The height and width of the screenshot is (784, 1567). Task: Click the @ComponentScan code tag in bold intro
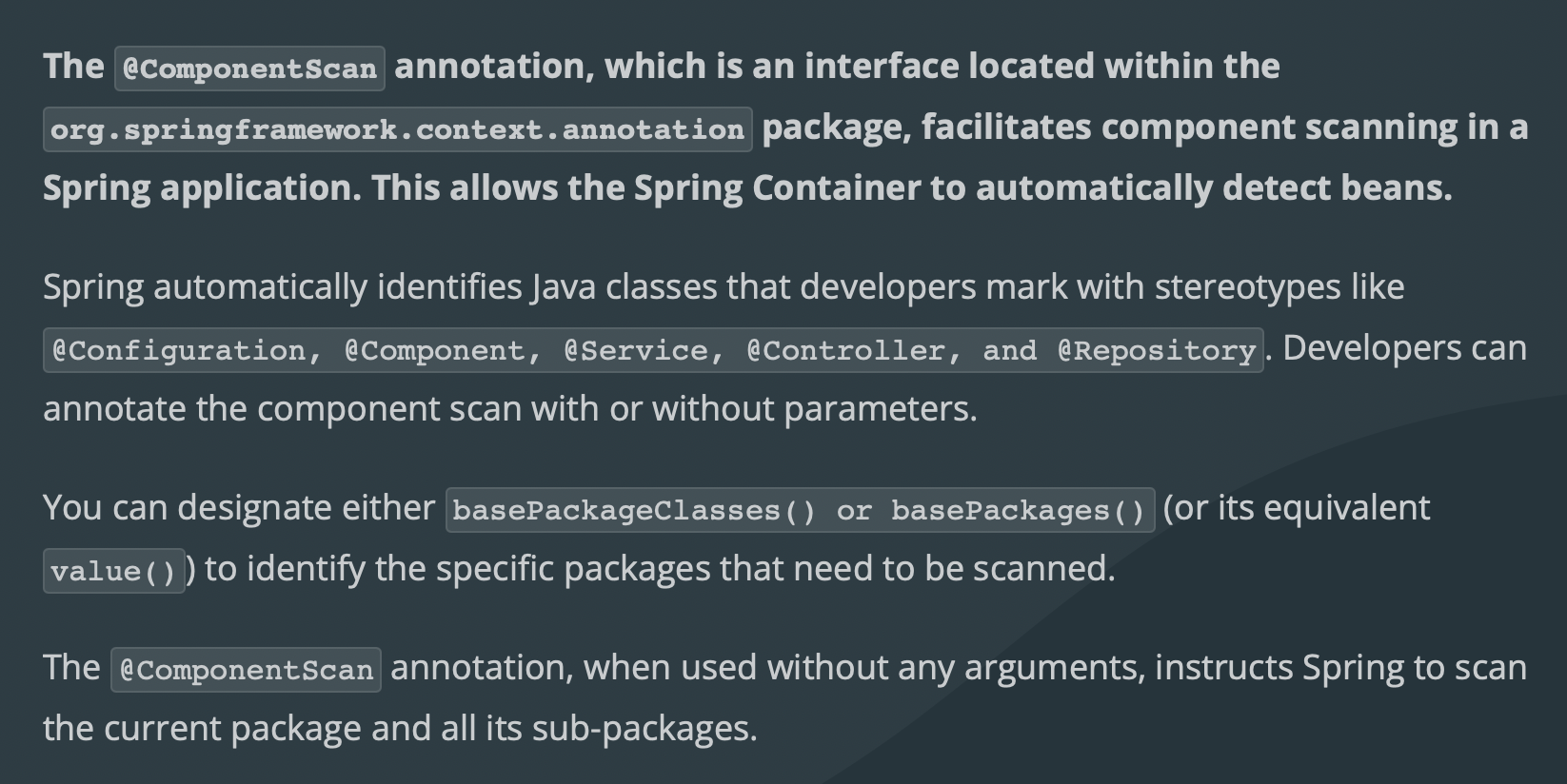point(249,69)
